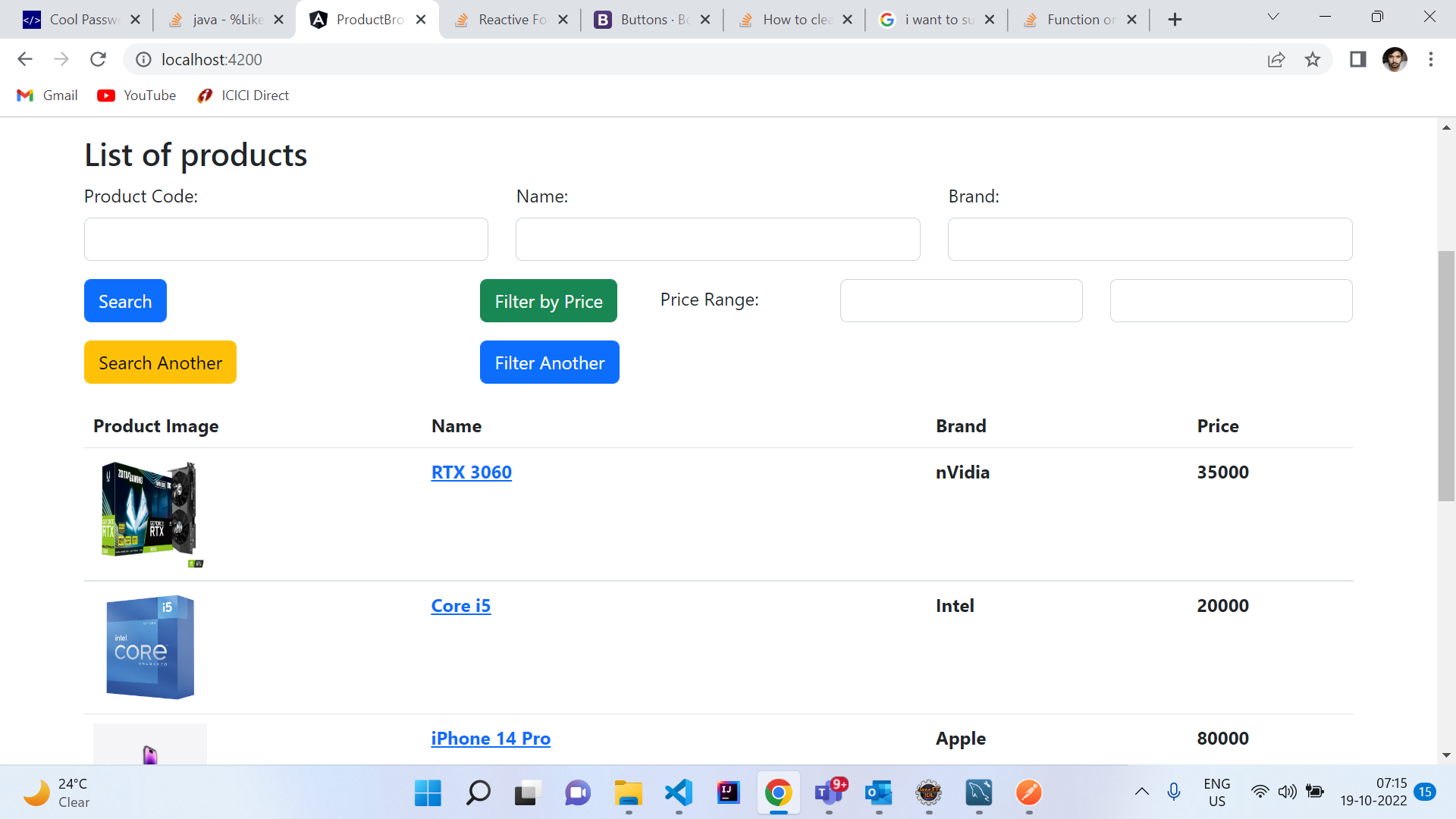
Task: Show hidden system tray icons
Action: click(x=1141, y=792)
